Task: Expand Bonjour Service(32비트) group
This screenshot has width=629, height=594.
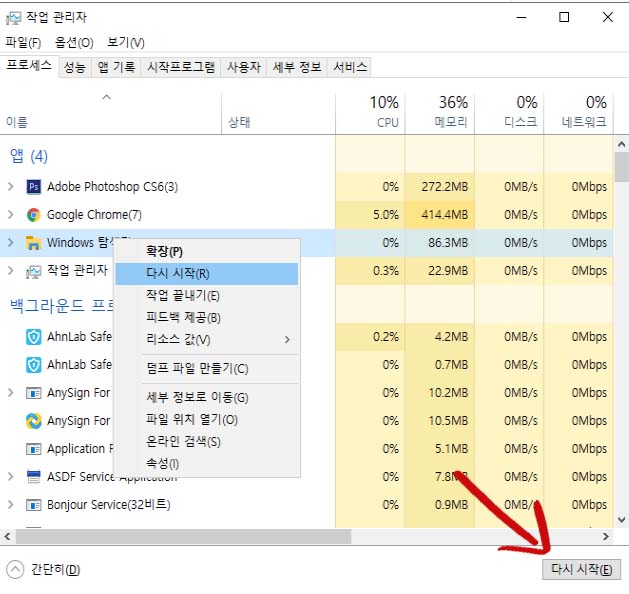Action: coord(11,505)
